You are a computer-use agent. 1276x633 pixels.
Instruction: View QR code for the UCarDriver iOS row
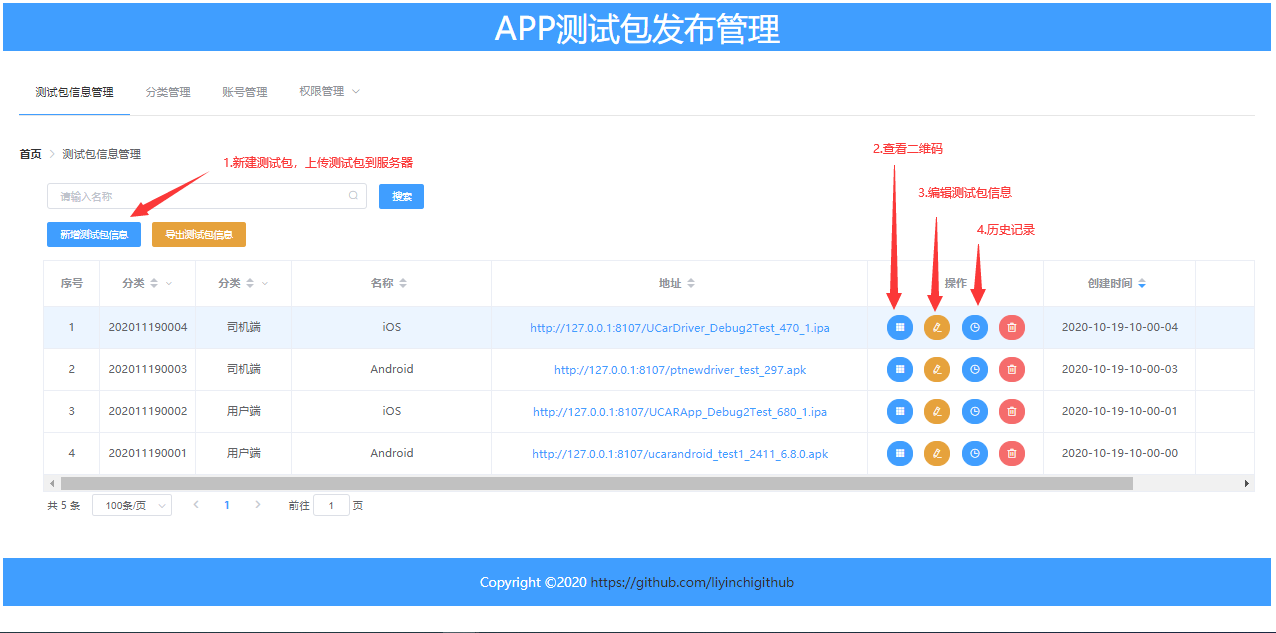pos(900,327)
